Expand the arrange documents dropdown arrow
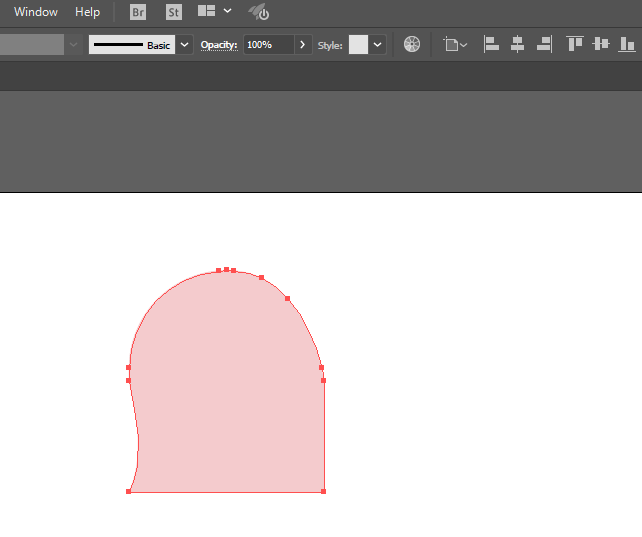 click(x=228, y=12)
